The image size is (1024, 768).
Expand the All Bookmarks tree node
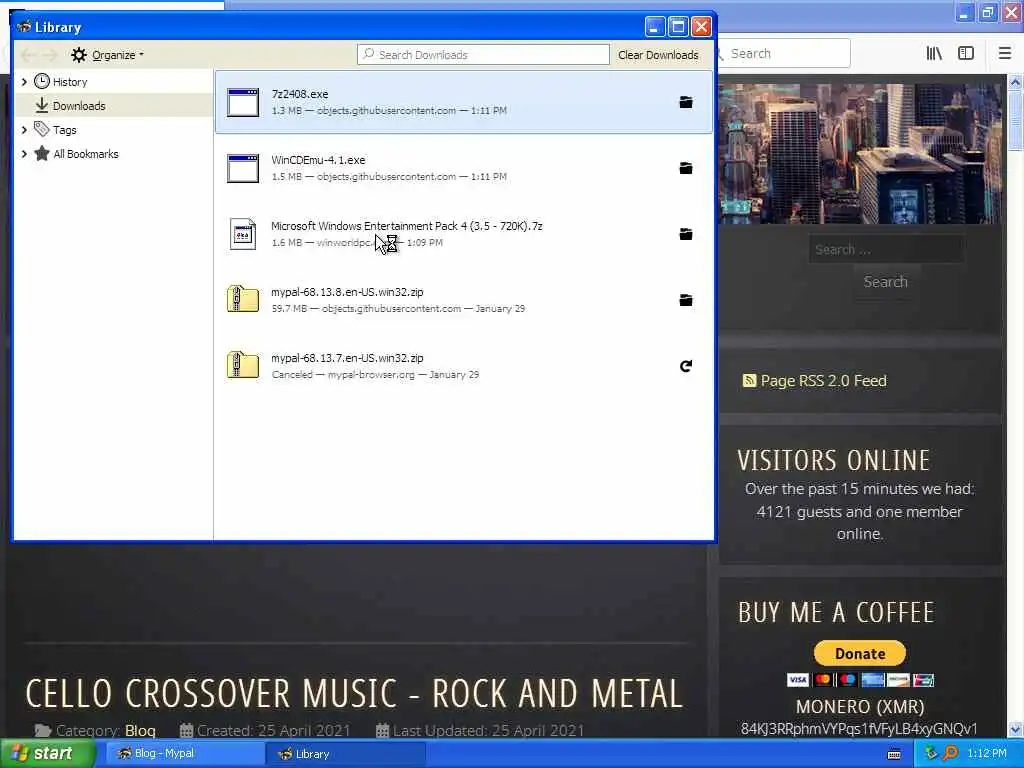pyautogui.click(x=24, y=154)
